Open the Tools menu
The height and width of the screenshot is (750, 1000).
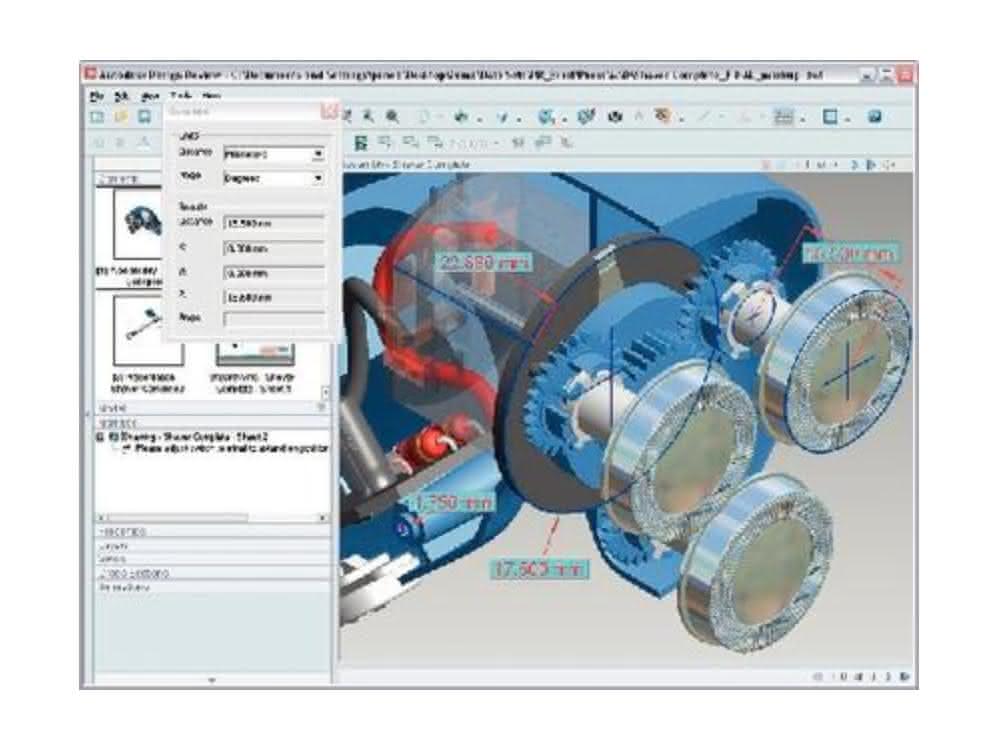click(x=180, y=96)
